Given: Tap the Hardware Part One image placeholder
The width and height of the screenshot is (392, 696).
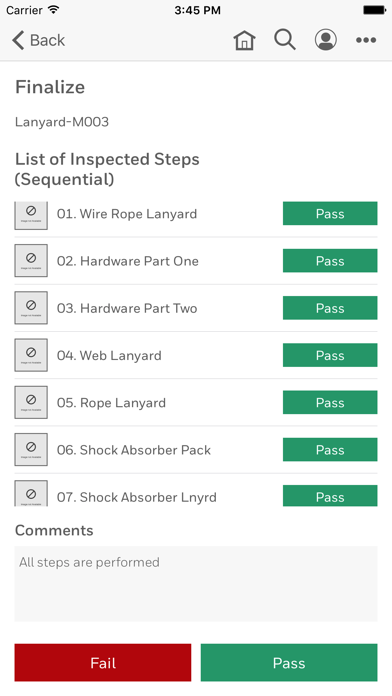Looking at the screenshot, I should coord(31,261).
